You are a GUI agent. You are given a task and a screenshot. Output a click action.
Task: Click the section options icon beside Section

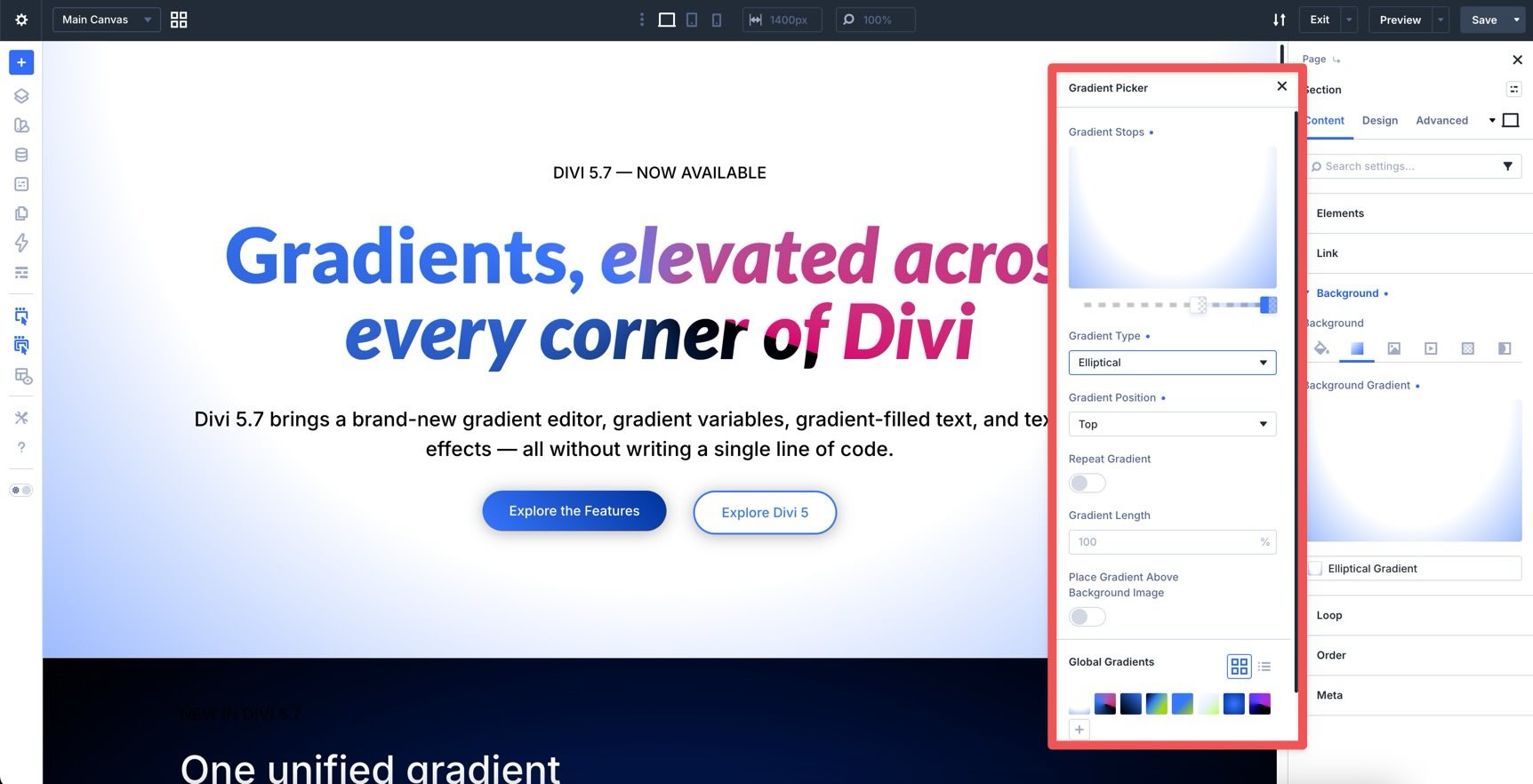(x=1513, y=89)
